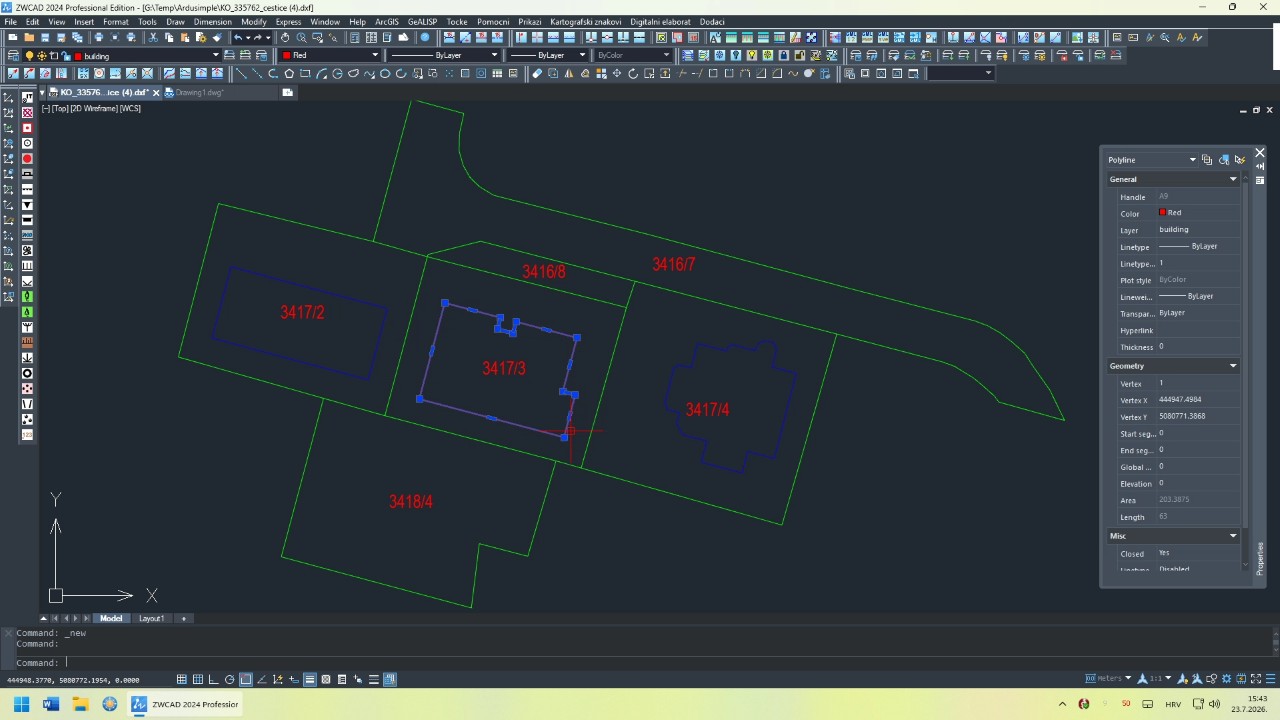The image size is (1280, 720).
Task: Switch to the Drawing1.dwg document tab
Action: [x=199, y=92]
